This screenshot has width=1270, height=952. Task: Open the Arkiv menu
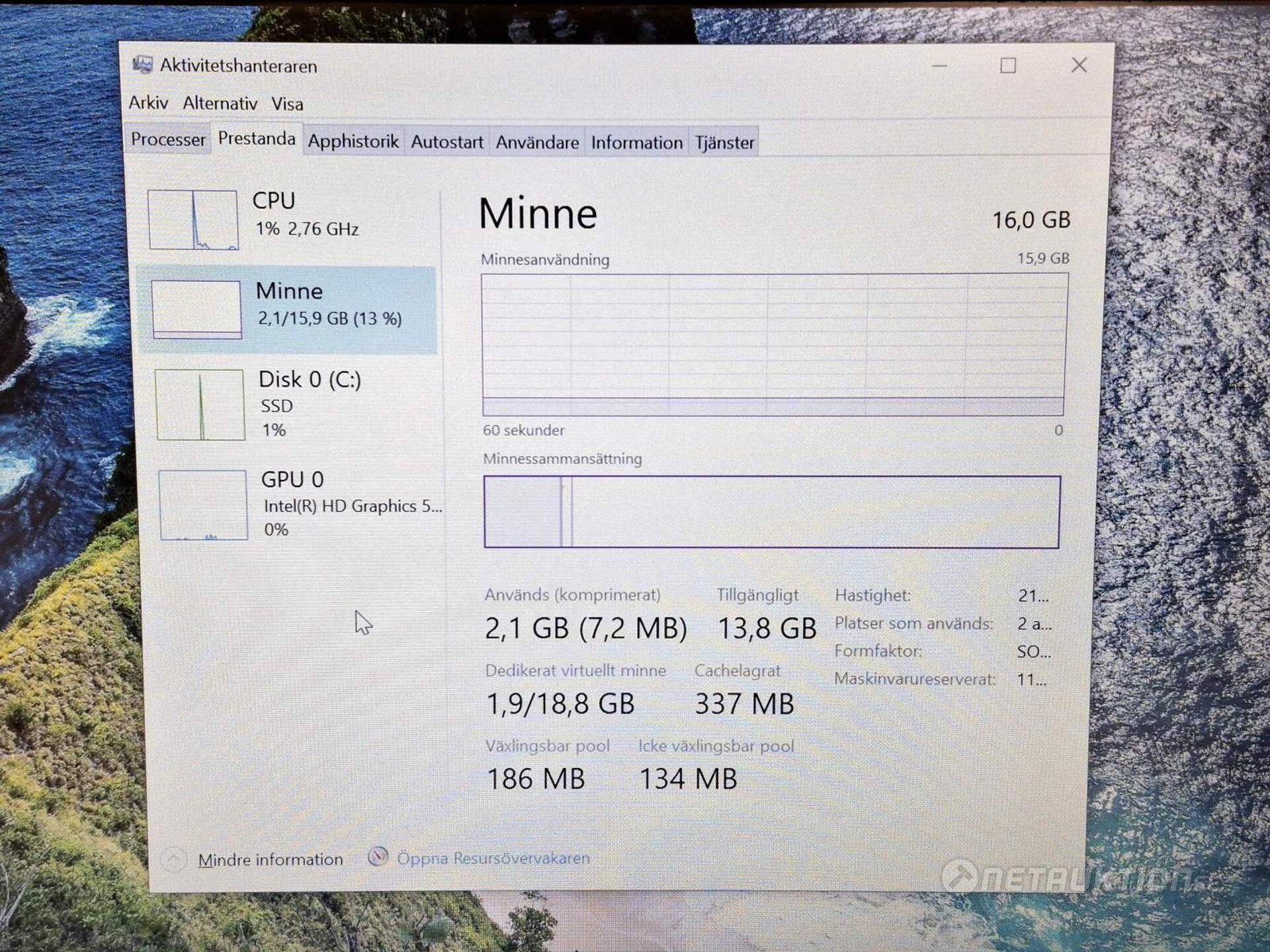coord(148,103)
